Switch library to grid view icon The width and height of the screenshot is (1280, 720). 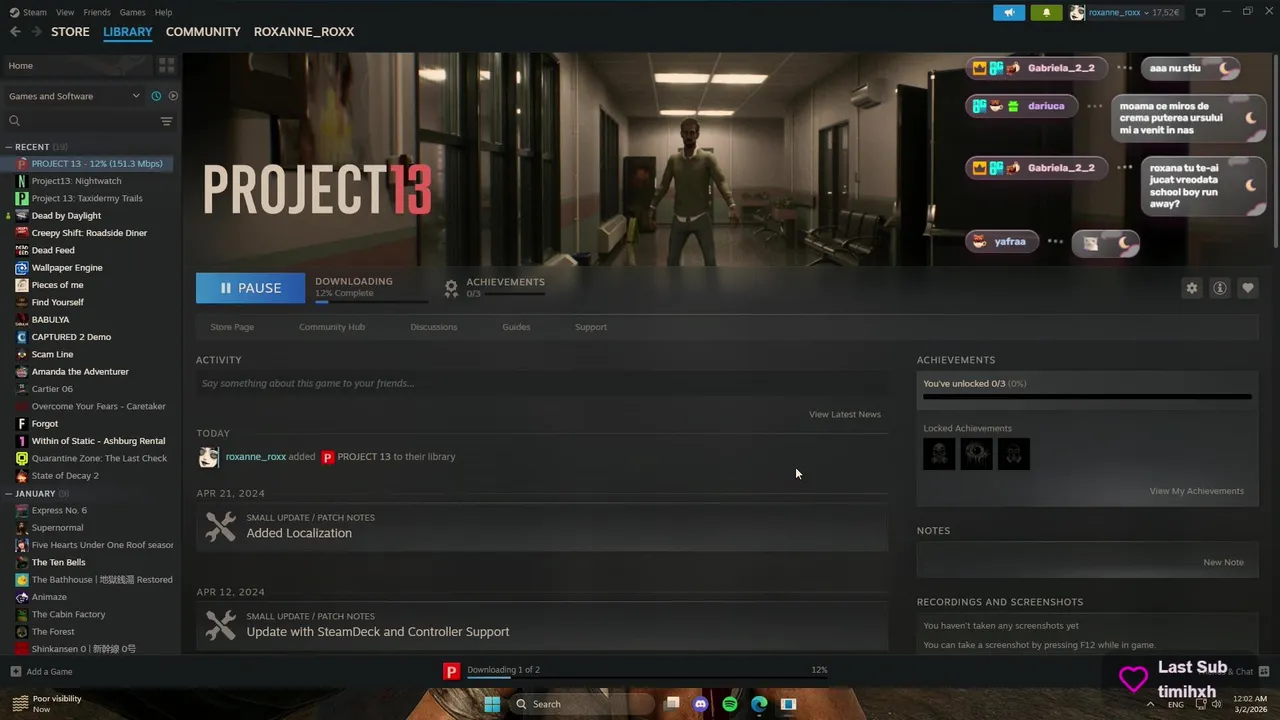click(x=166, y=65)
